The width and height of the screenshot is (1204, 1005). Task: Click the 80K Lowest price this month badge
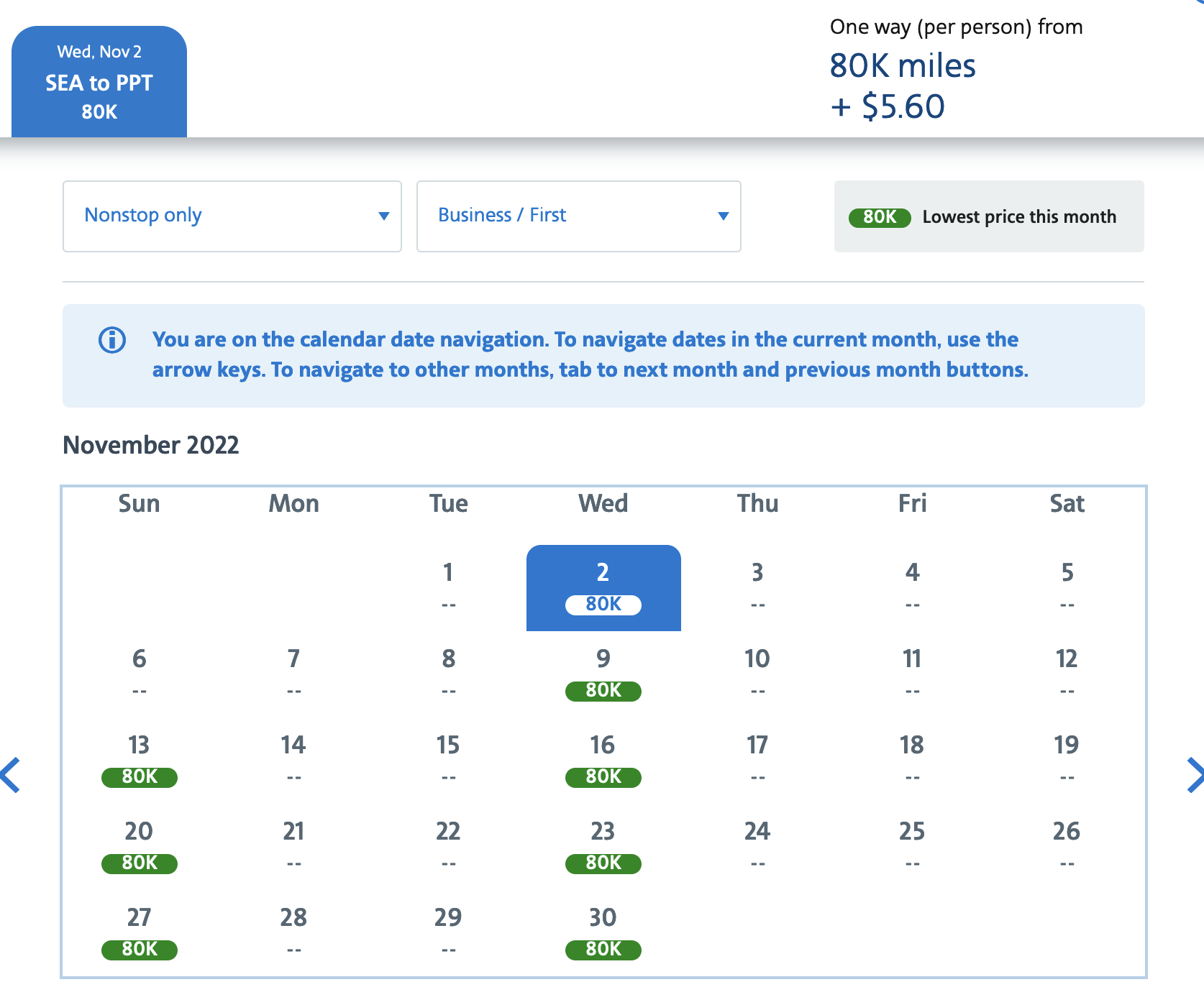click(x=880, y=217)
